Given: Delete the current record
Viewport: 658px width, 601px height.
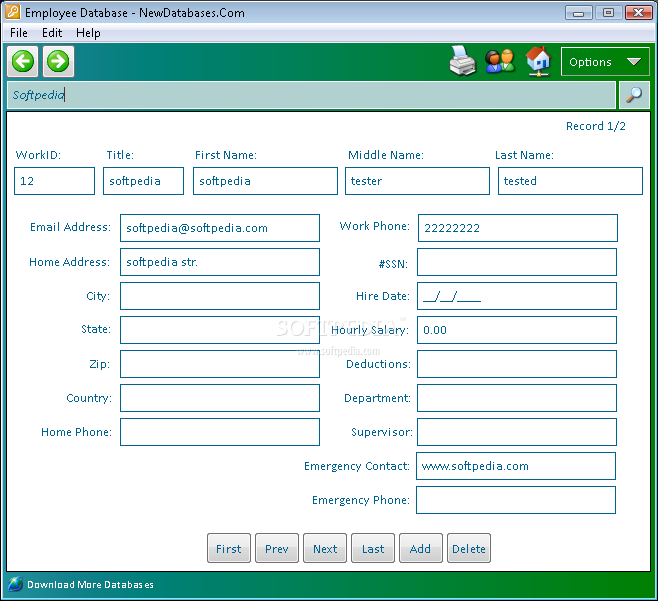Looking at the screenshot, I should coord(469,548).
